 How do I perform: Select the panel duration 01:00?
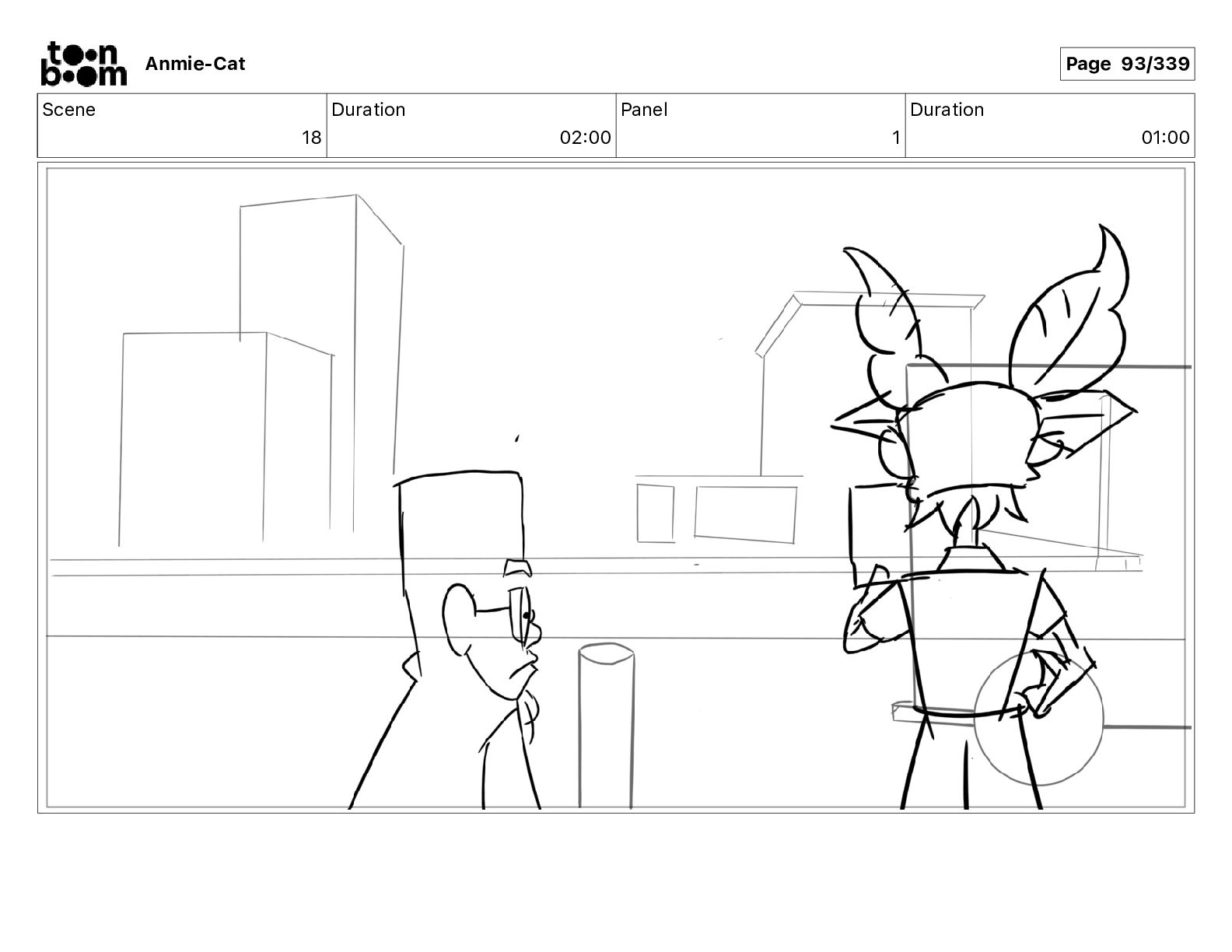tap(1165, 138)
